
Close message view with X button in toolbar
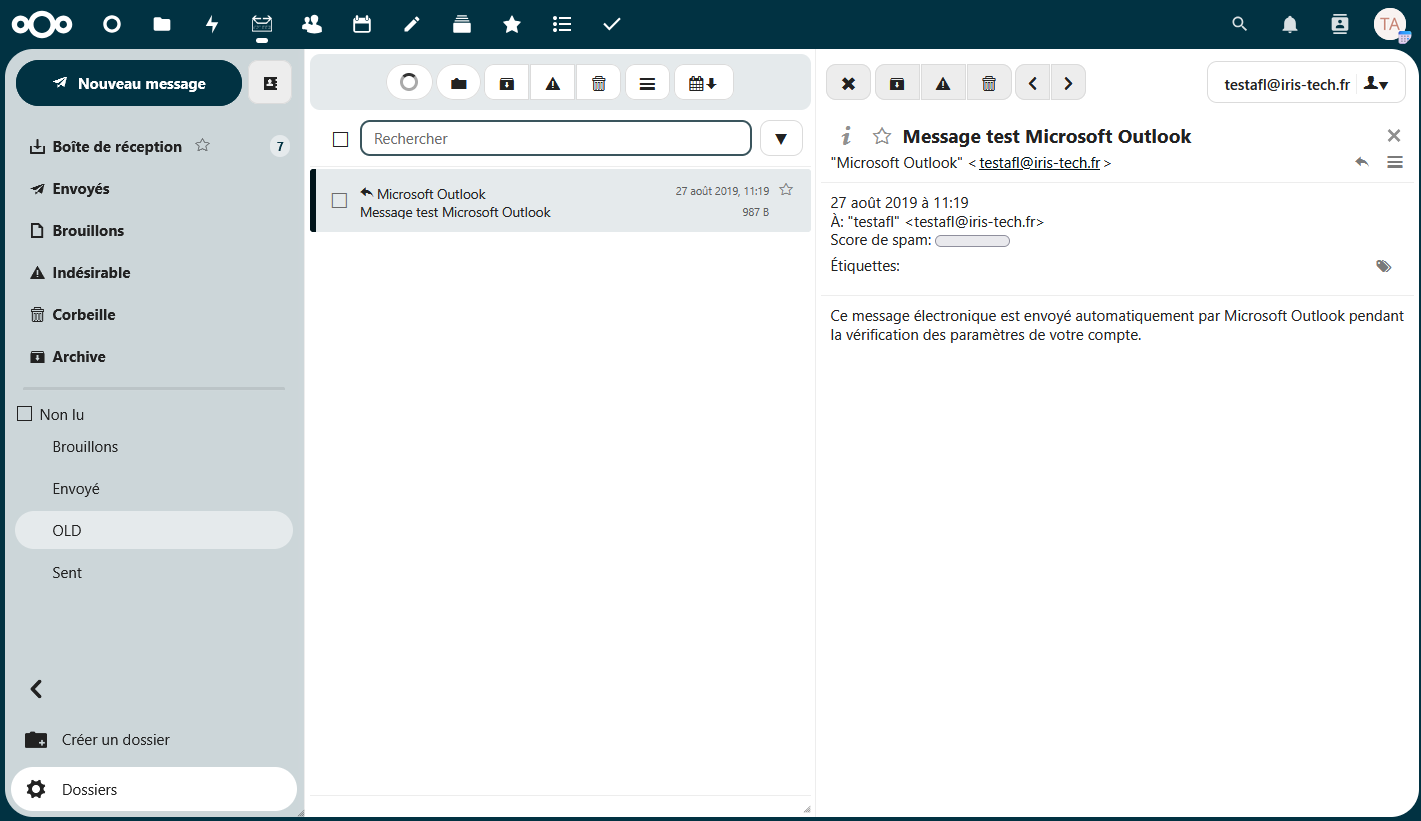(849, 83)
